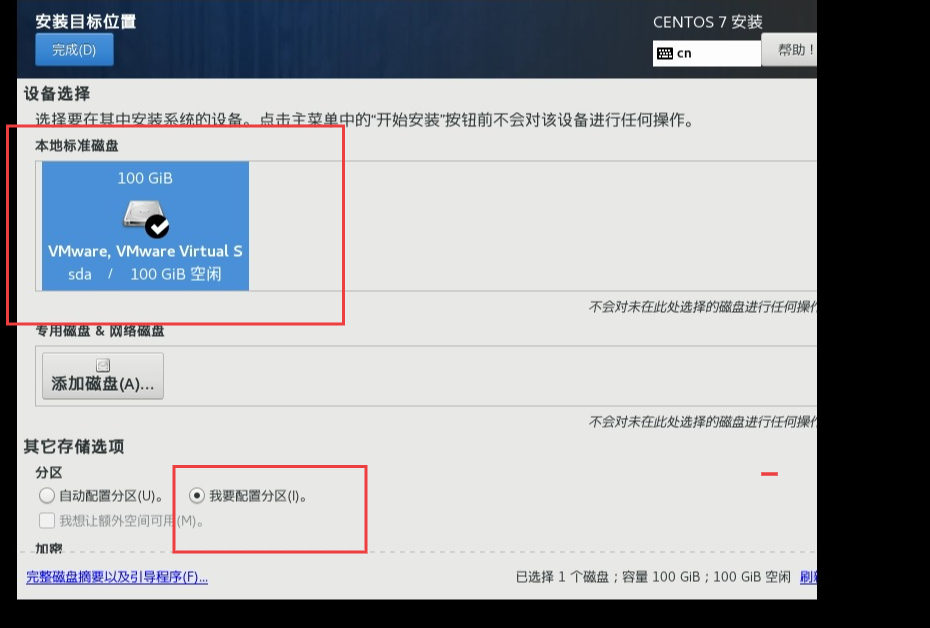930x628 pixels.
Task: Click the small disk icon on 添加磁盘 button
Action: click(x=103, y=365)
